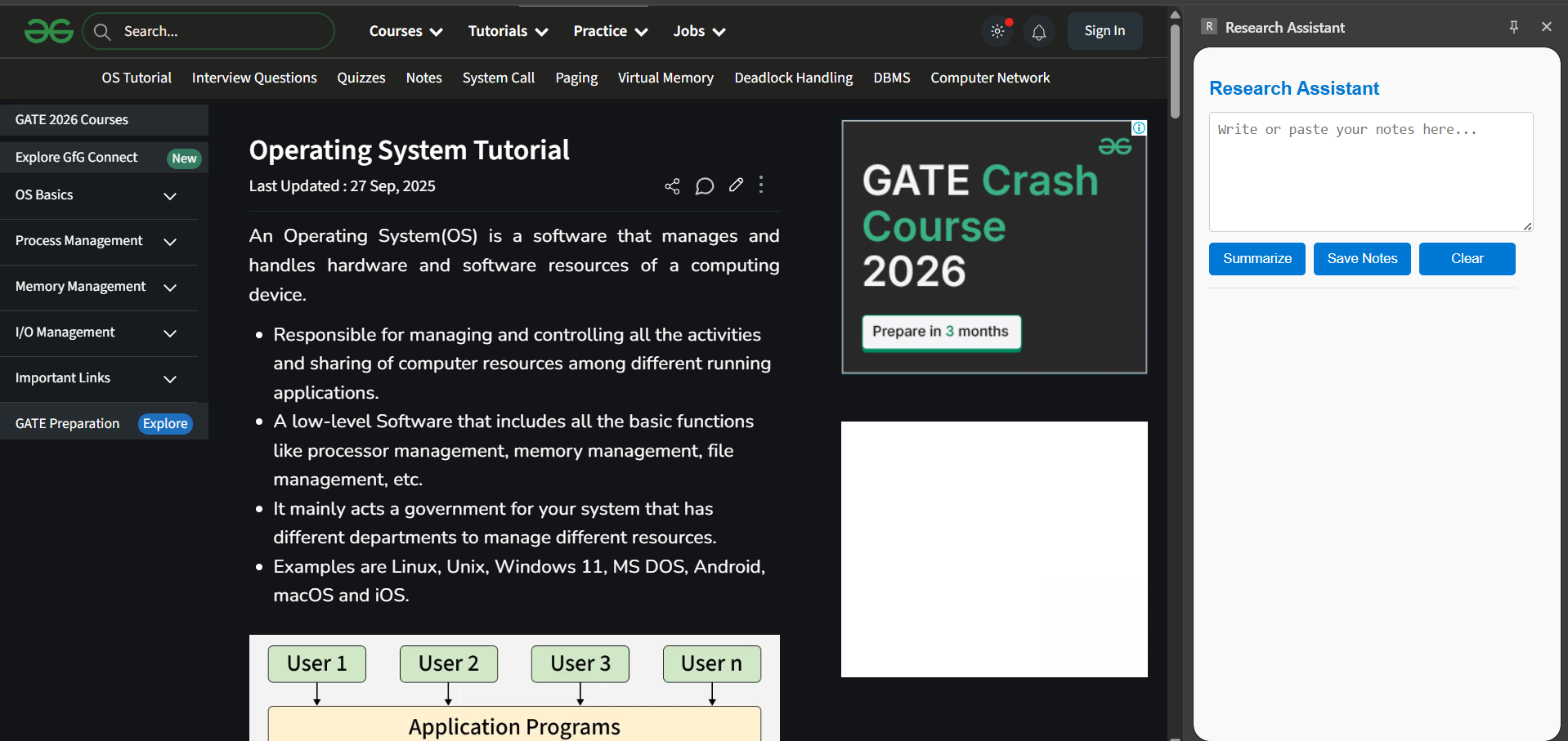The width and height of the screenshot is (1568, 741).
Task: Open the Tutorials dropdown in navbar
Action: 508,31
